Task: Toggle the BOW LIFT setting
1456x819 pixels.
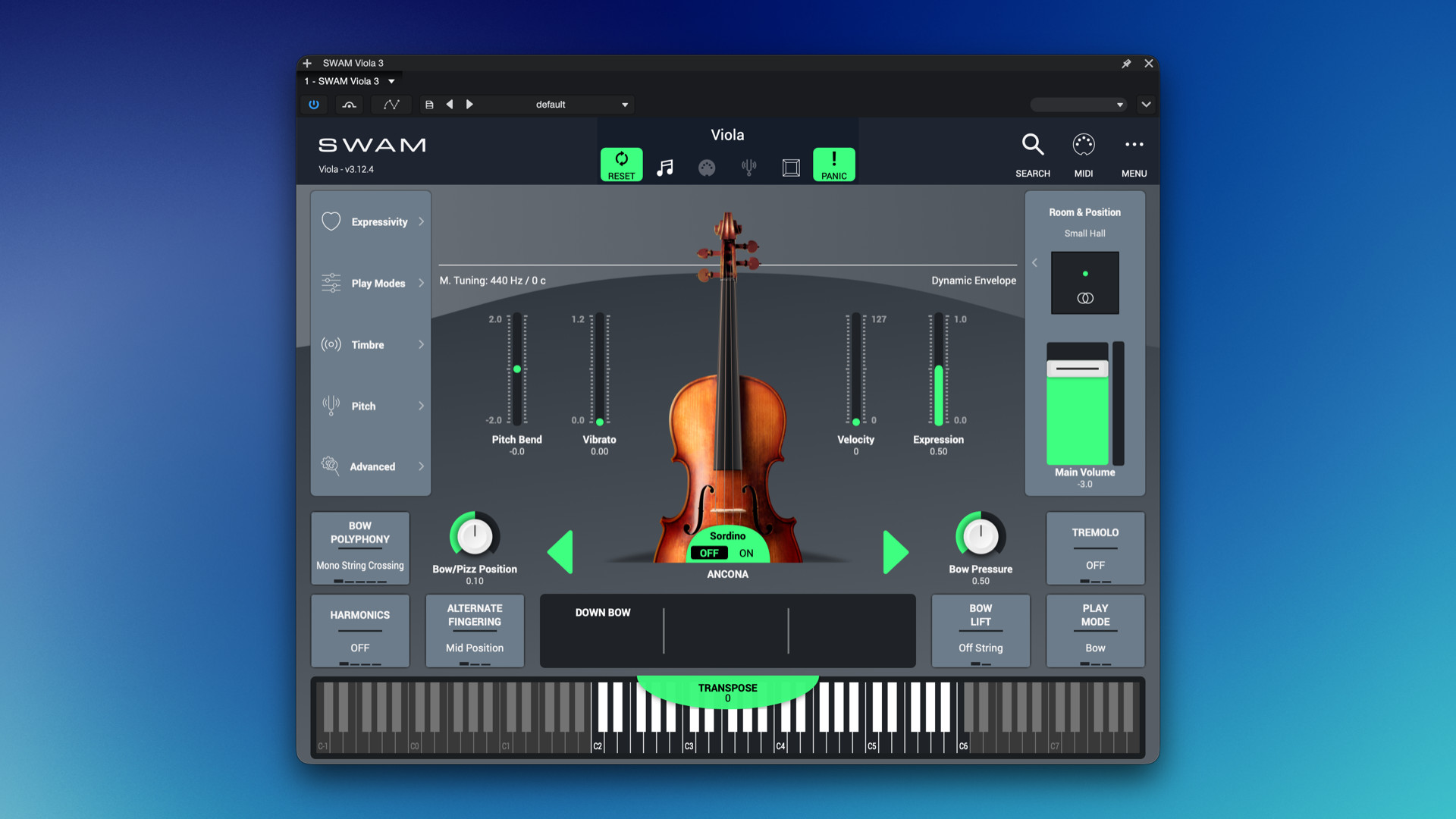Action: (x=981, y=631)
